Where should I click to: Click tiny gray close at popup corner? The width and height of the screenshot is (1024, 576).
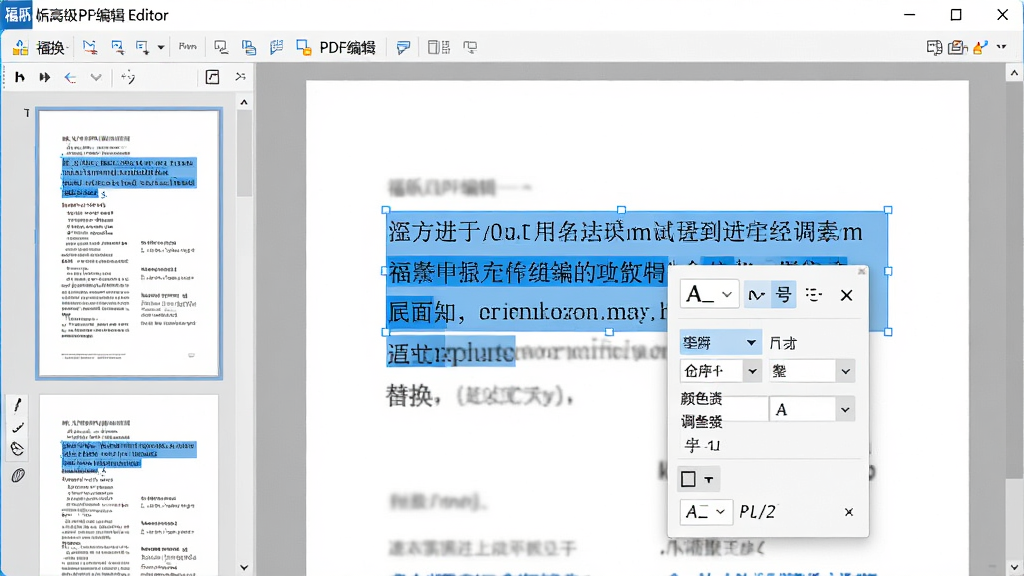coord(861,271)
